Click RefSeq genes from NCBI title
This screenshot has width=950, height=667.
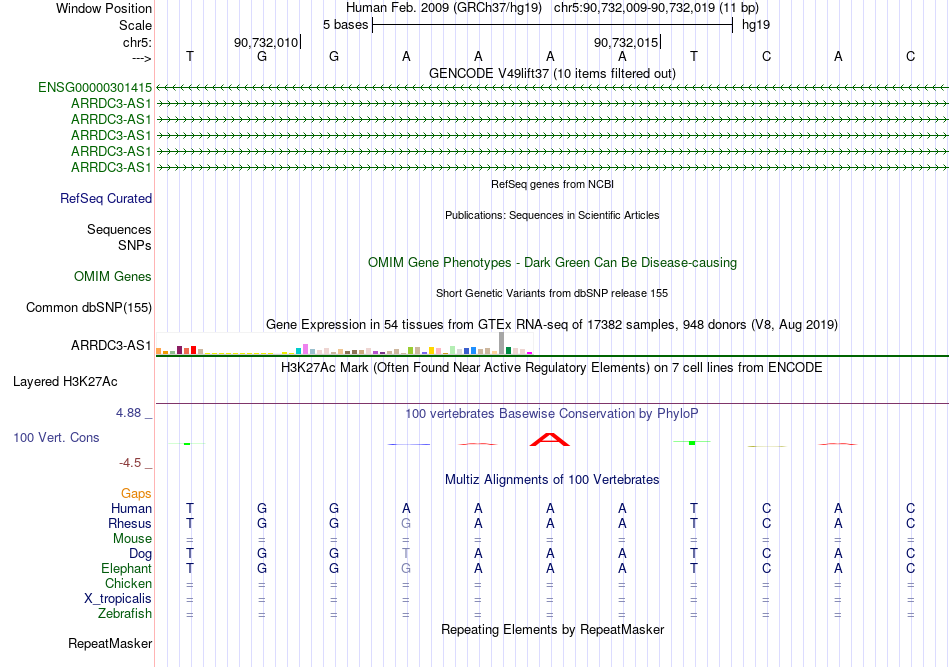click(x=552, y=184)
